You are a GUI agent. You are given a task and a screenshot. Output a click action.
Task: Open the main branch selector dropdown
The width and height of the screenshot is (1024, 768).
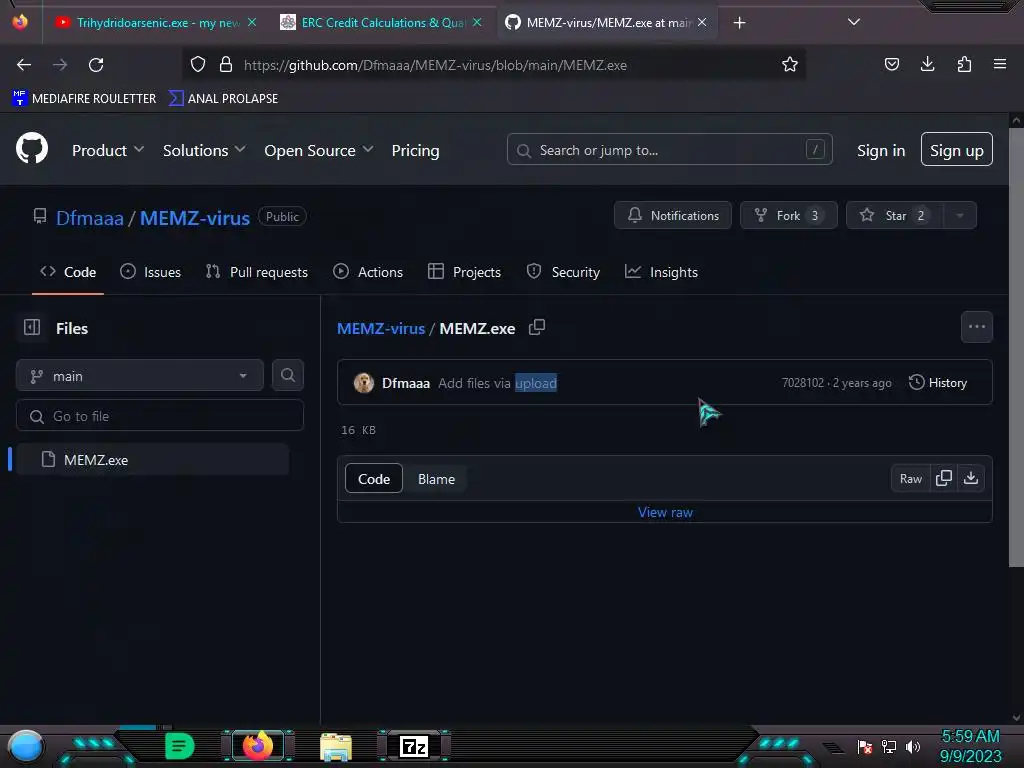pos(140,376)
